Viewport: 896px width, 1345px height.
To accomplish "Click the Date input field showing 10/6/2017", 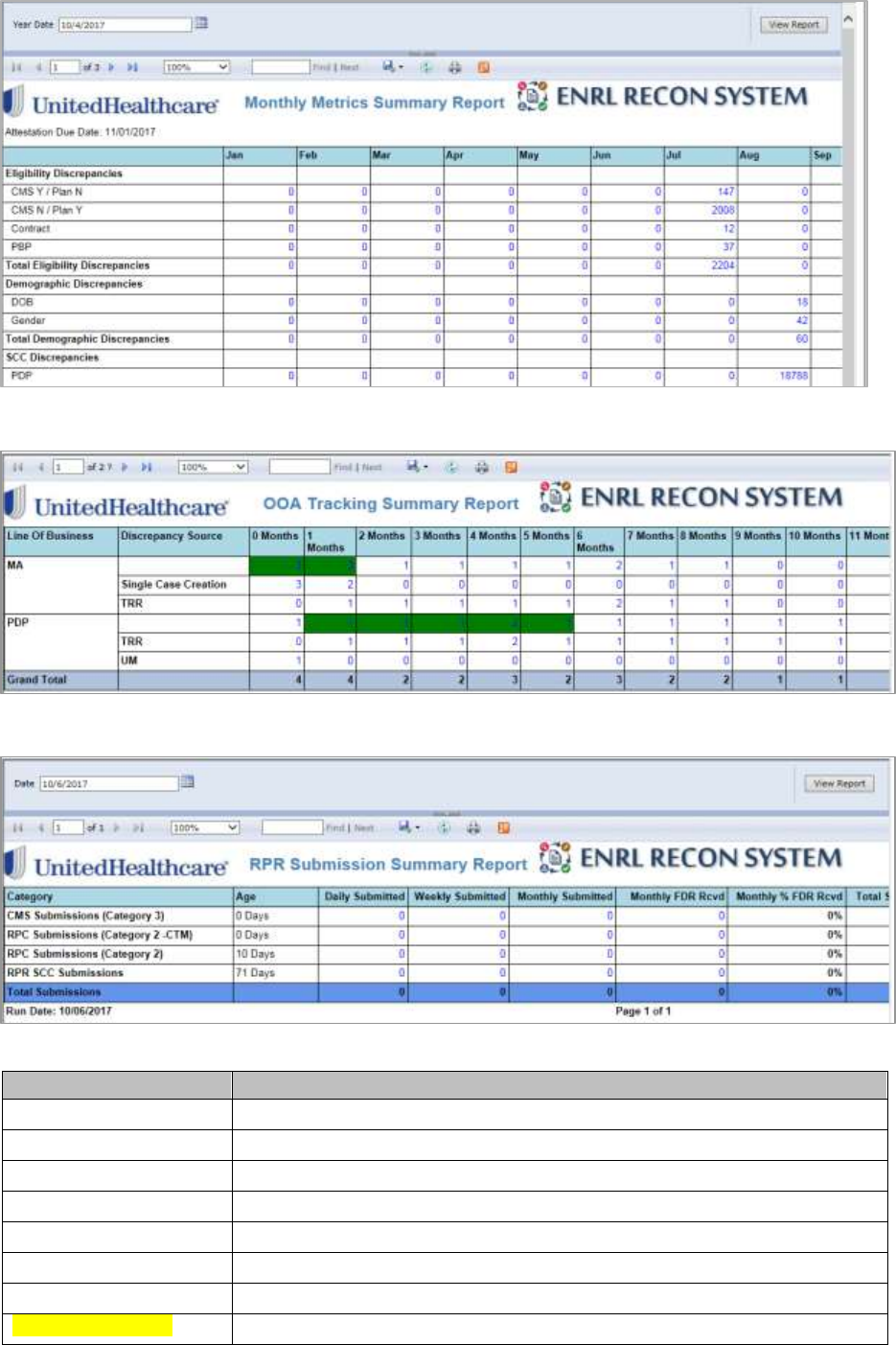I will click(x=108, y=783).
